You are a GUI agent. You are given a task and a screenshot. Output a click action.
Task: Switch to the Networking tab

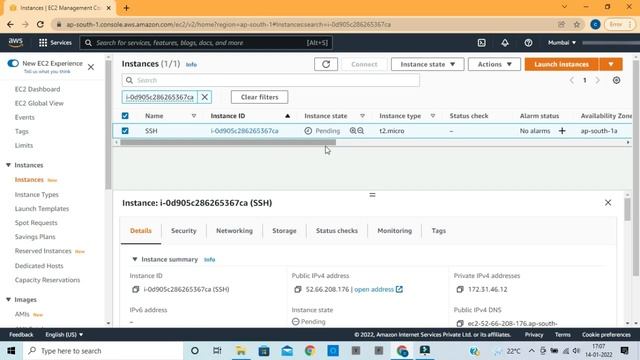(x=234, y=231)
